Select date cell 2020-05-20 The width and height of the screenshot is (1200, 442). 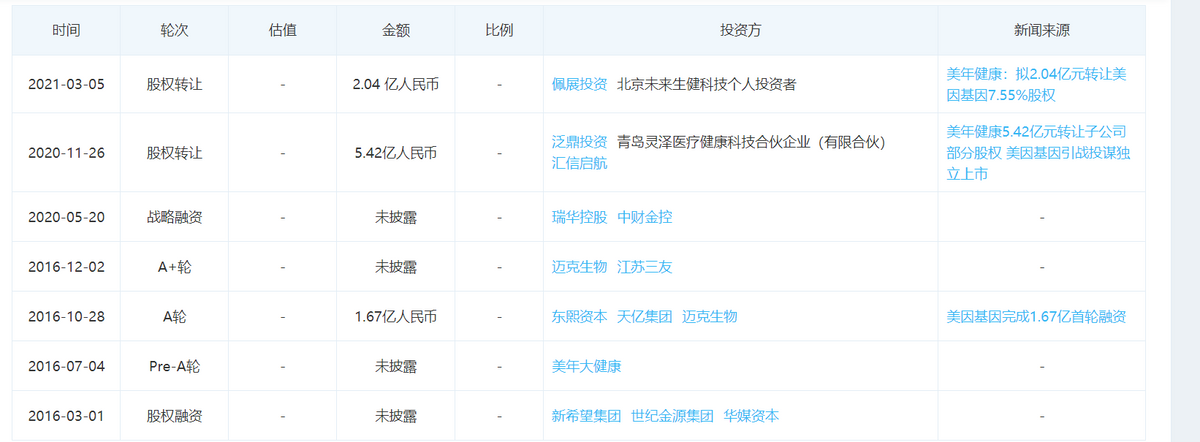click(x=66, y=217)
